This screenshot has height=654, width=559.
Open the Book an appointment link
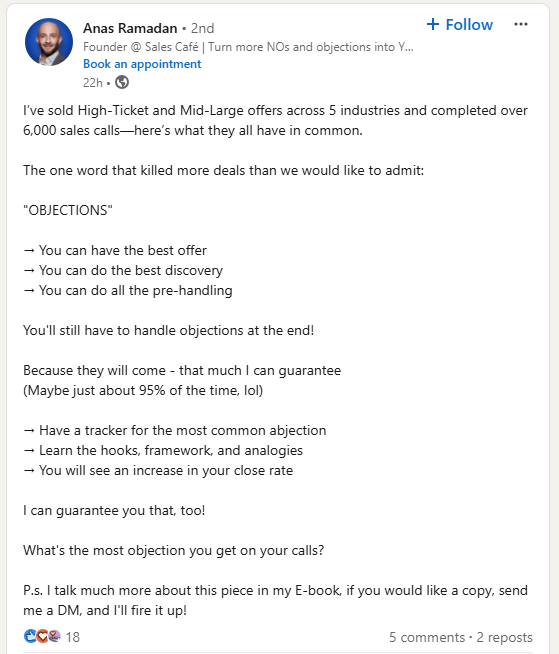[142, 64]
